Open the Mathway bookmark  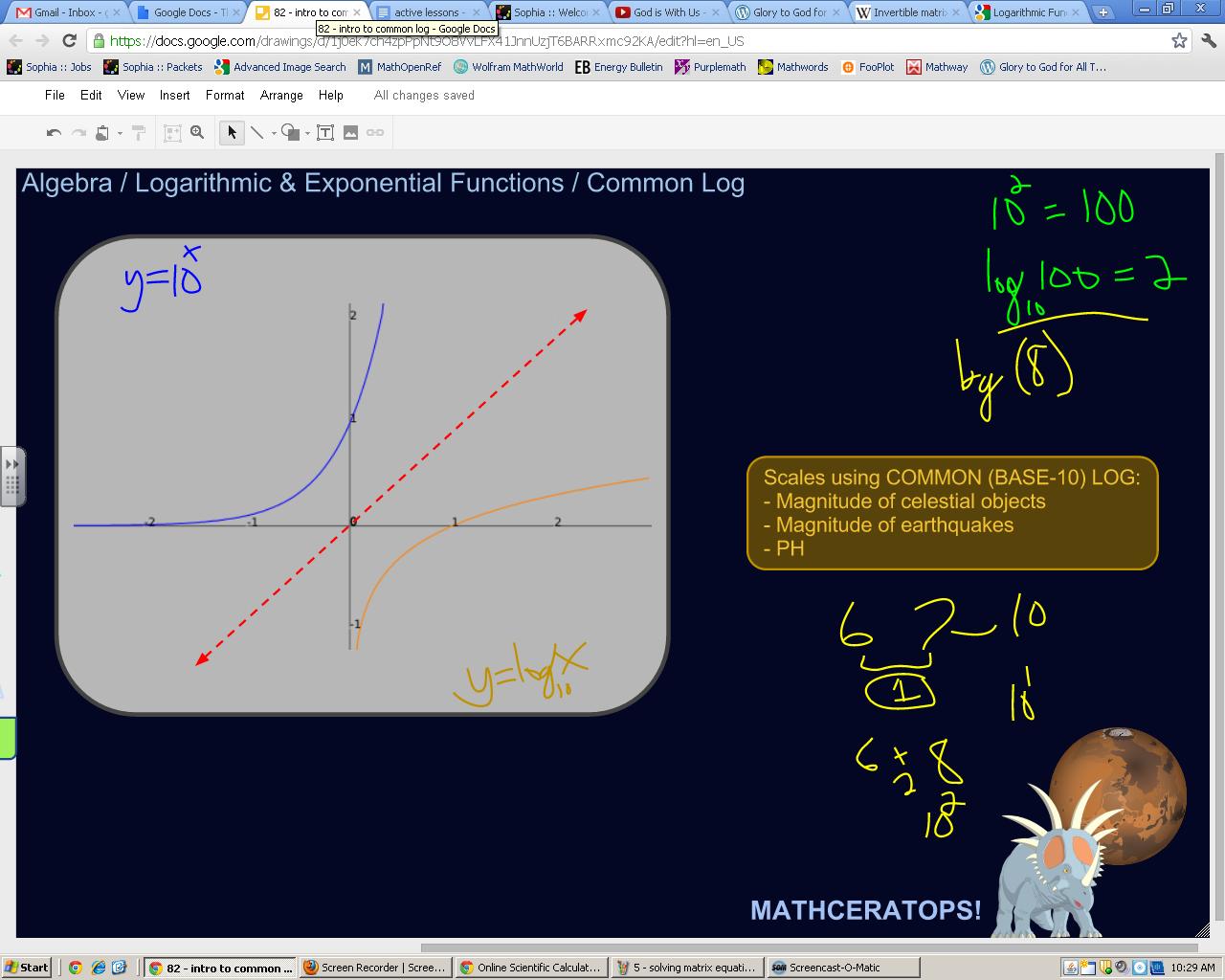point(937,67)
